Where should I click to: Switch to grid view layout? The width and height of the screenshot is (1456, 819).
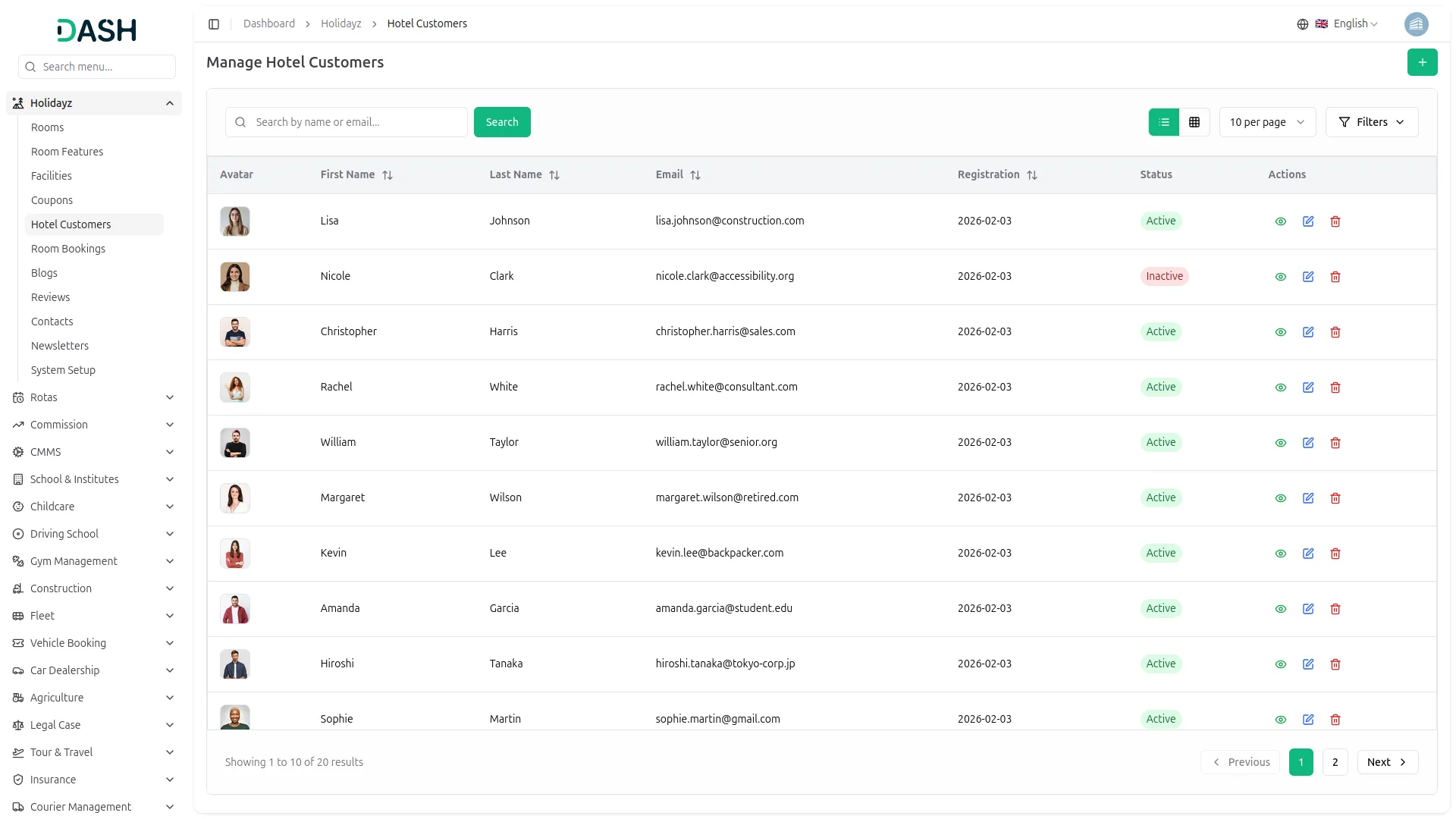tap(1194, 122)
